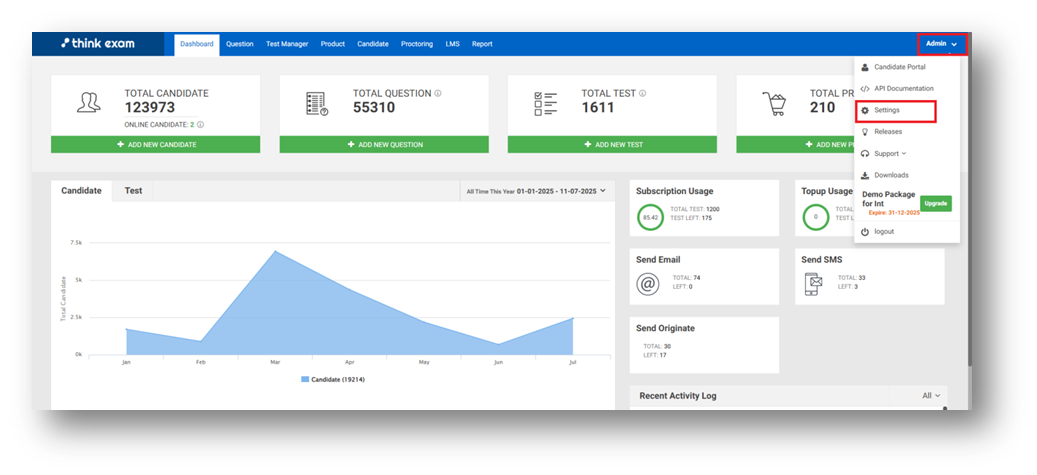Open the Test Manager menu
The width and height of the screenshot is (1037, 475).
(x=287, y=44)
